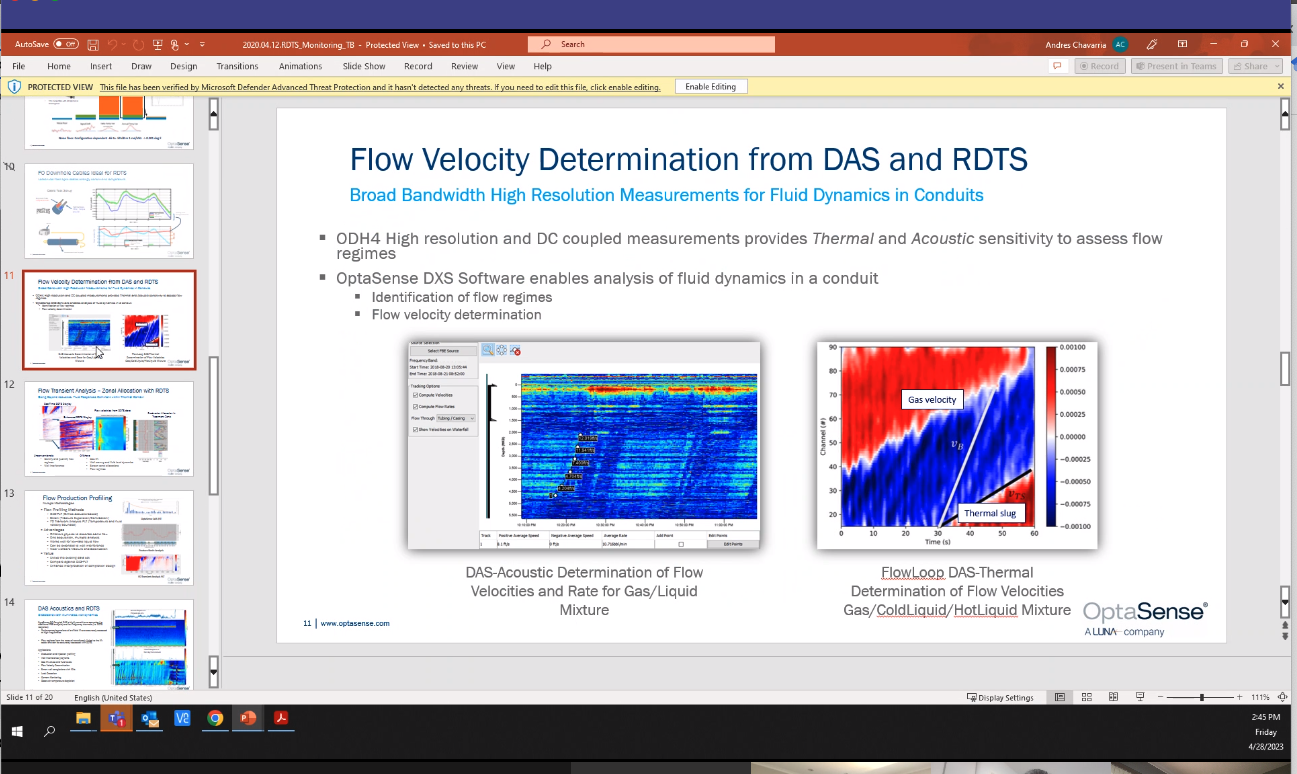The image size is (1297, 774).
Task: Open the Home tab
Action: (59, 66)
